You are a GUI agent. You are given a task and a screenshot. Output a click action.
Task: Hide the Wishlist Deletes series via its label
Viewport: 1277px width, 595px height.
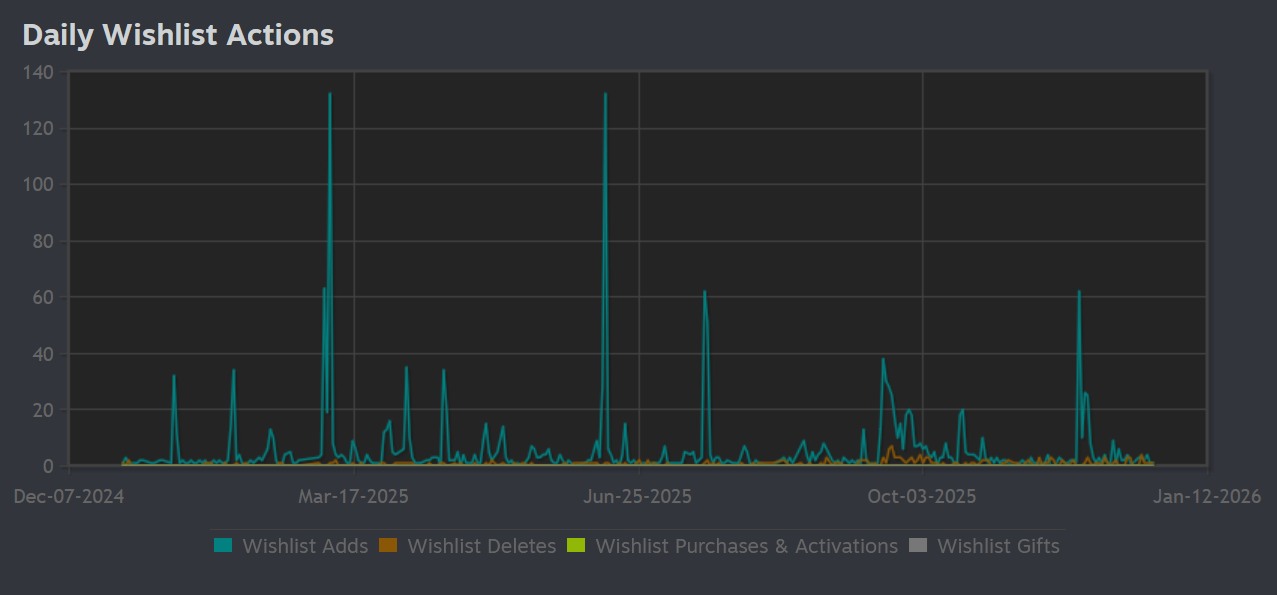point(481,546)
